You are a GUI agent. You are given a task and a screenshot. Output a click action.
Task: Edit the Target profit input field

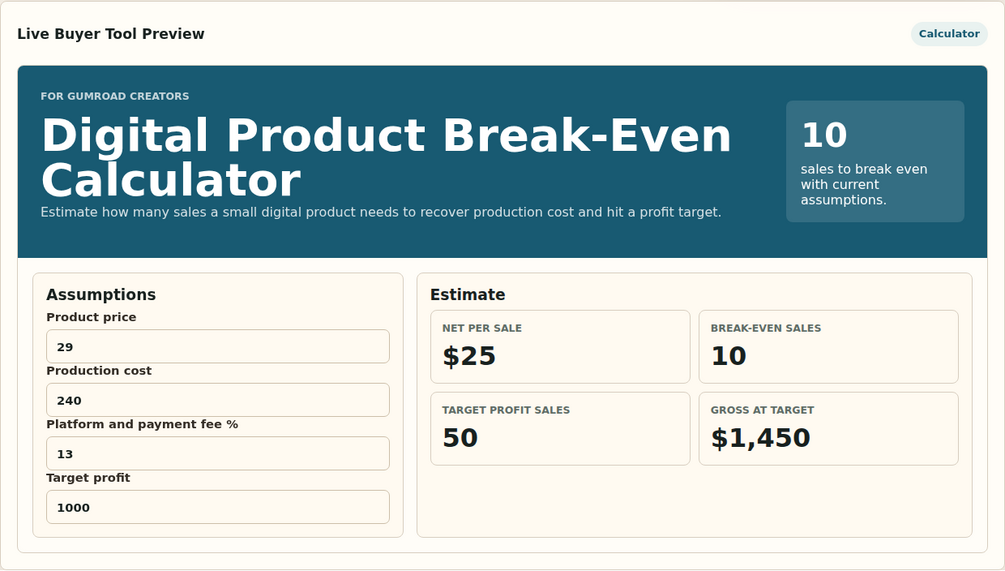click(218, 508)
